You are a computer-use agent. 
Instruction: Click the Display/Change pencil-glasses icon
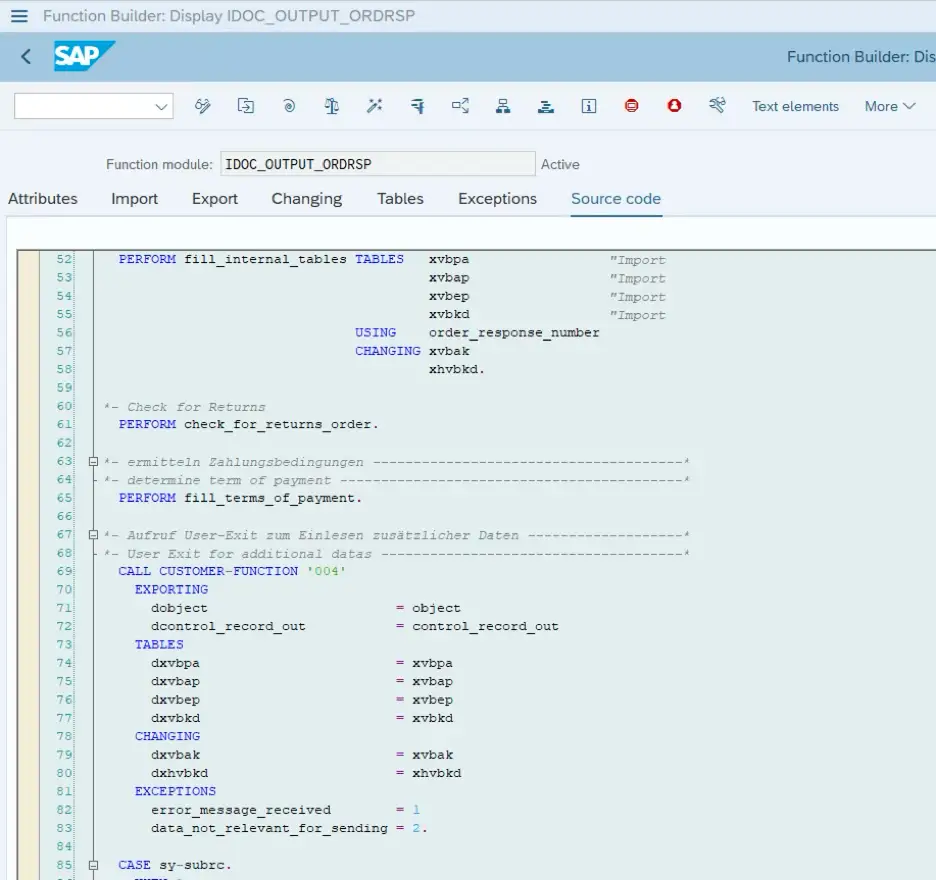(x=203, y=106)
